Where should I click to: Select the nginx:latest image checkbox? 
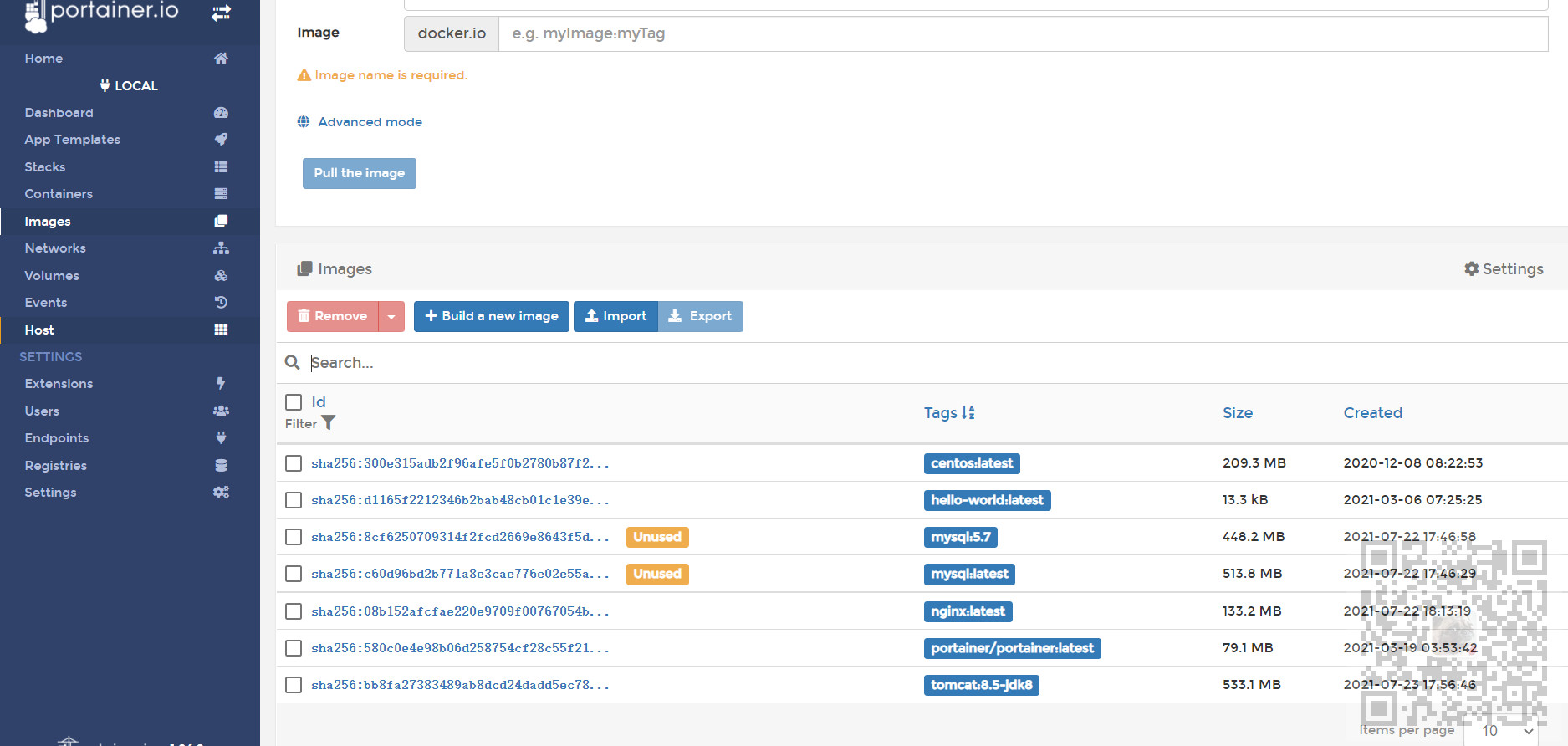pos(294,611)
